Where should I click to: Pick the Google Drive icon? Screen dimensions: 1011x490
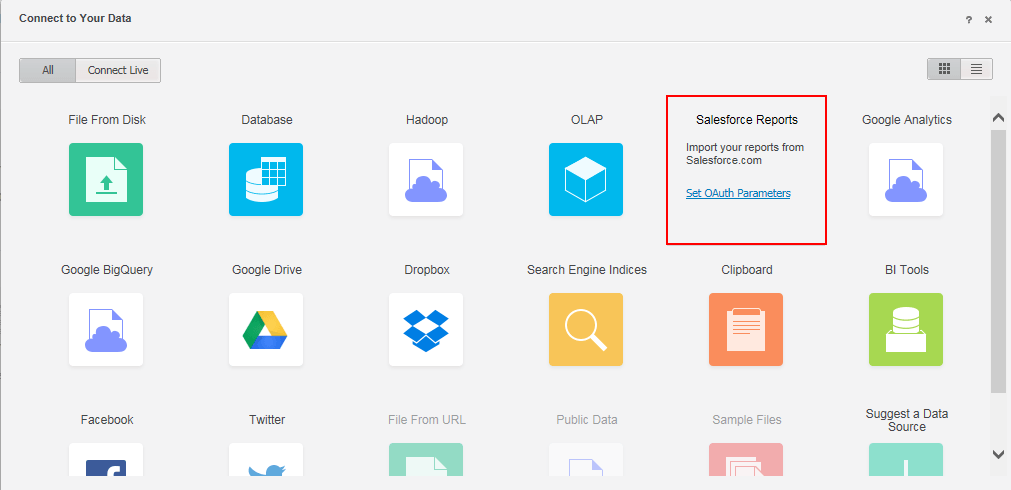pyautogui.click(x=266, y=329)
